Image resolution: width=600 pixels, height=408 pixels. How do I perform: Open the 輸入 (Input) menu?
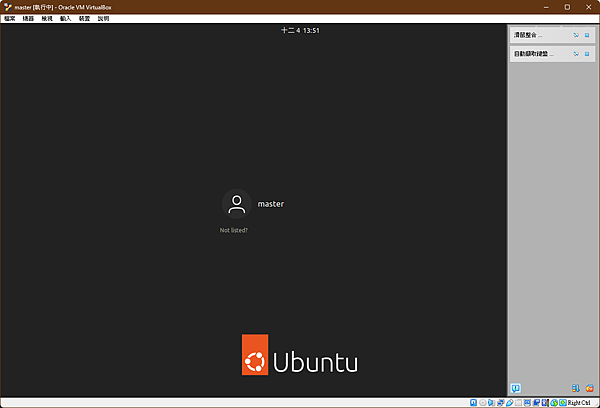point(65,18)
